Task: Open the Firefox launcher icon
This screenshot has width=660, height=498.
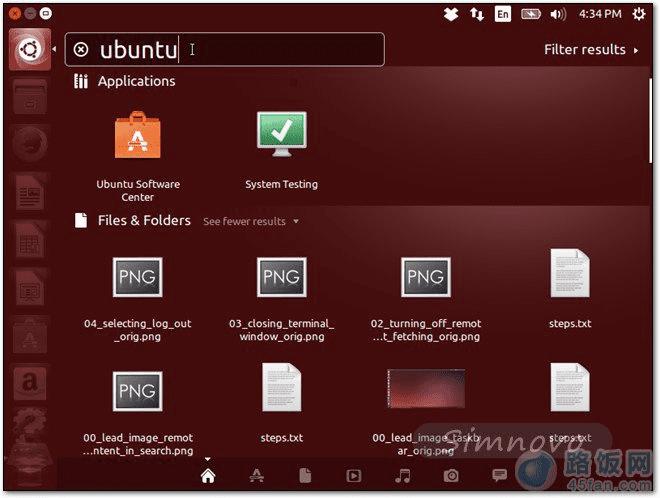Action: (x=29, y=144)
